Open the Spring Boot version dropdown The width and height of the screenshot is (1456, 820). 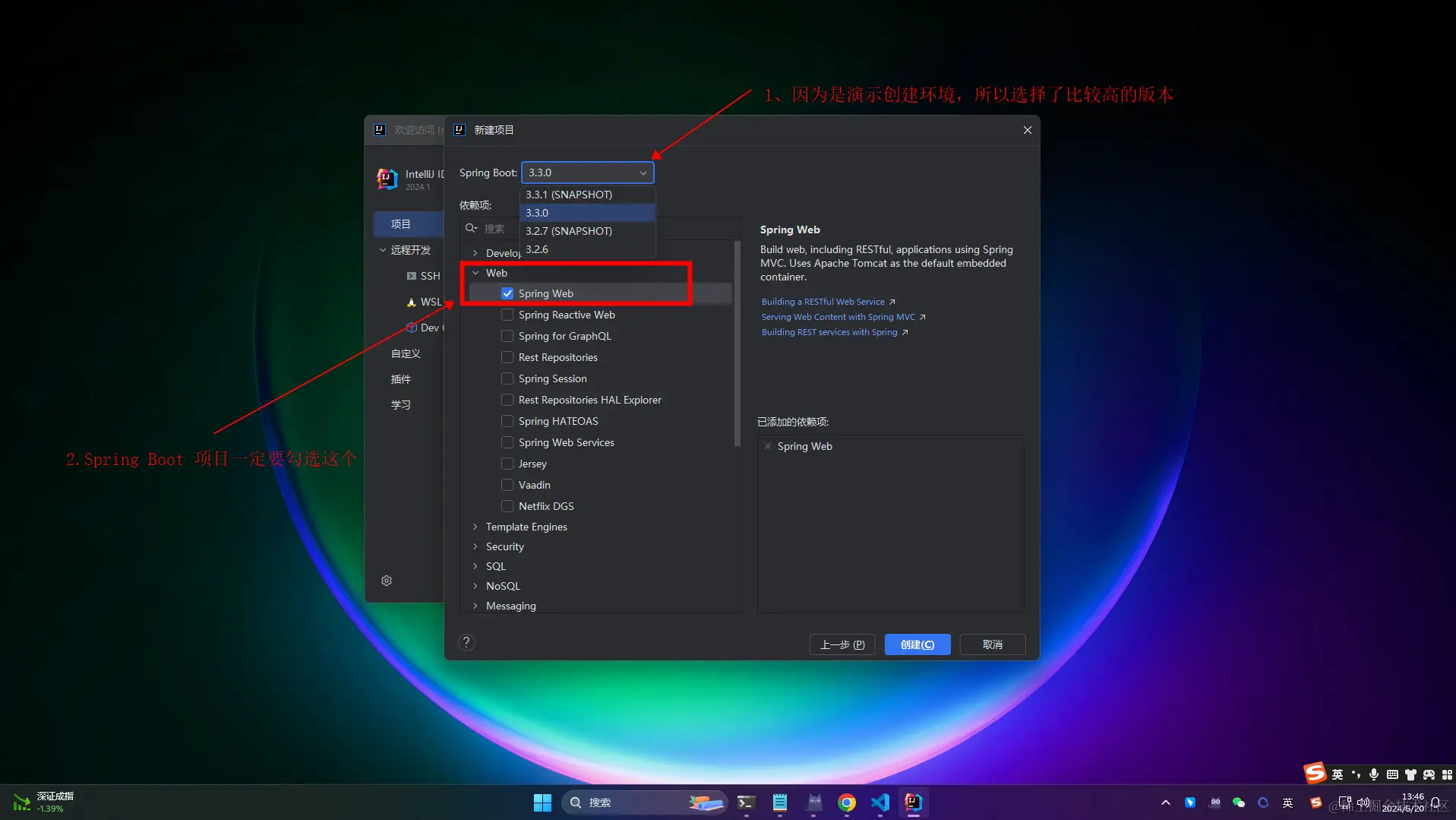tap(587, 173)
